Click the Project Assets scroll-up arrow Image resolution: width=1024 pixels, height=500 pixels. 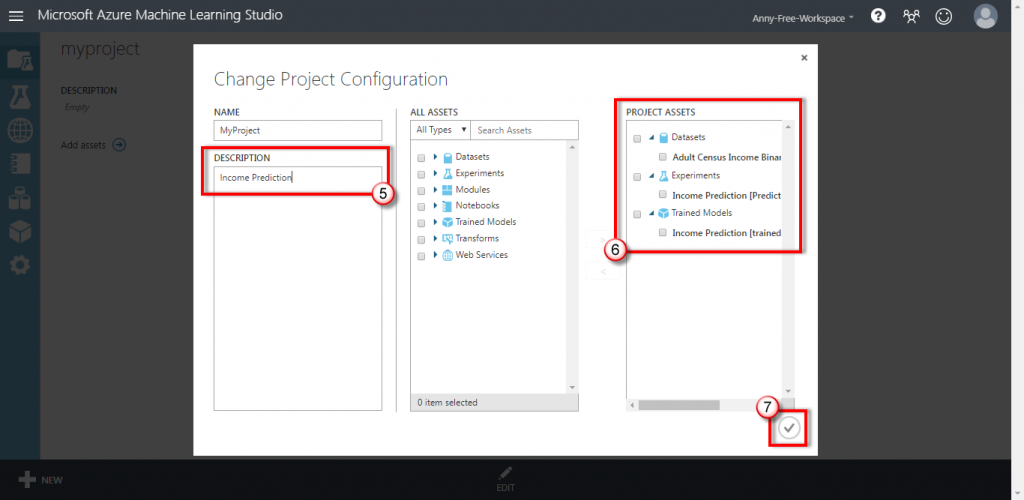[788, 127]
